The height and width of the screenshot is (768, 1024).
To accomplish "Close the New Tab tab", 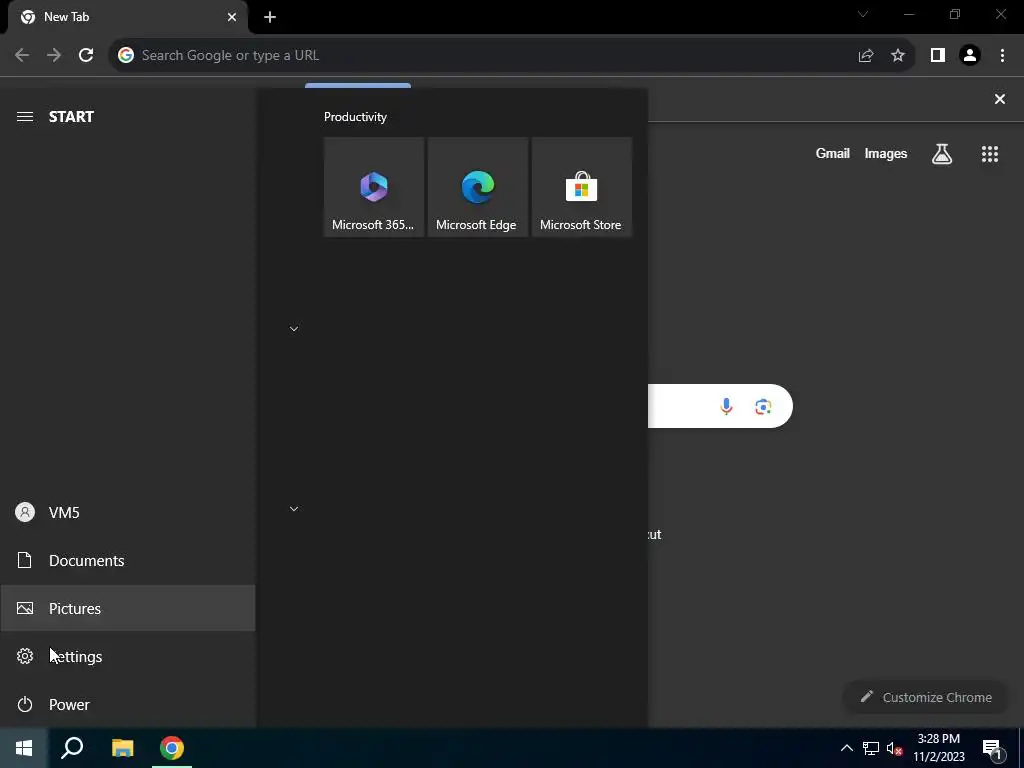I will click(x=231, y=17).
